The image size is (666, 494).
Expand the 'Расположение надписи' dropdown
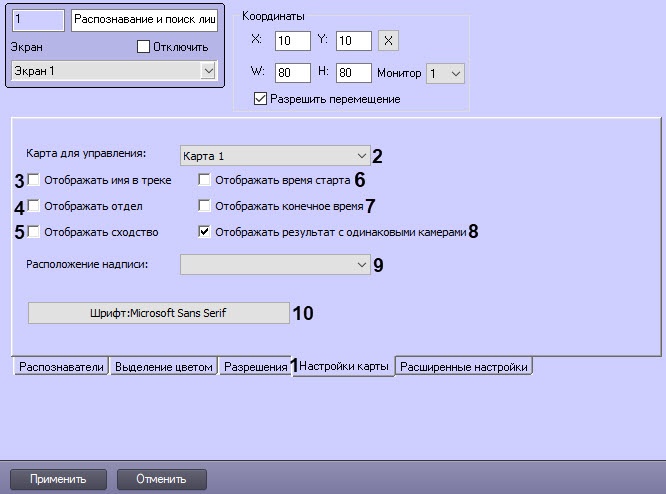(x=274, y=264)
